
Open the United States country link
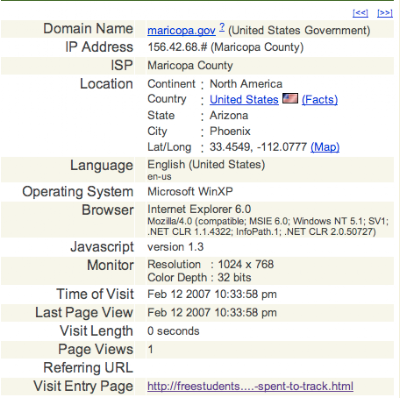[244, 99]
